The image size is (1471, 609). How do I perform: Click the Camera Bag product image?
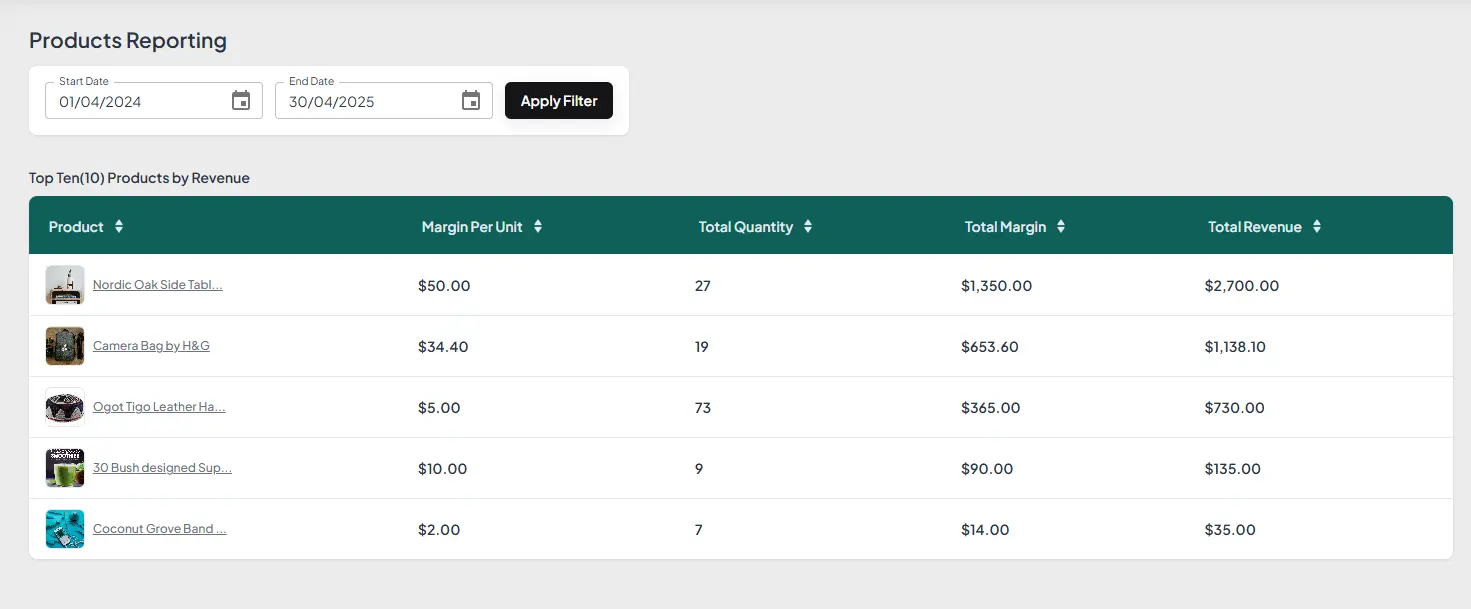[64, 345]
